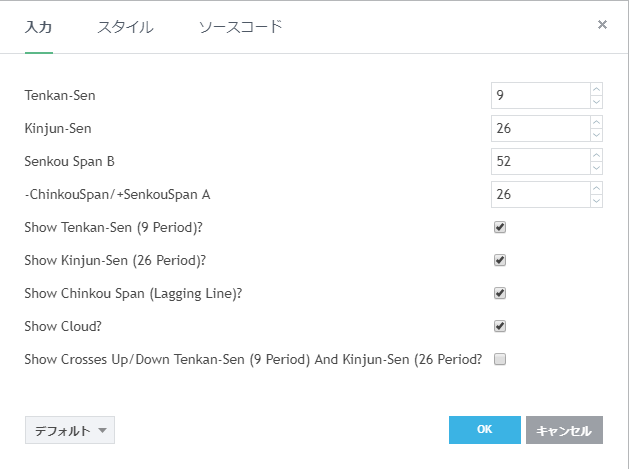This screenshot has height=469, width=629.
Task: Disable Show Chinkou Span lagging line
Action: (x=500, y=293)
